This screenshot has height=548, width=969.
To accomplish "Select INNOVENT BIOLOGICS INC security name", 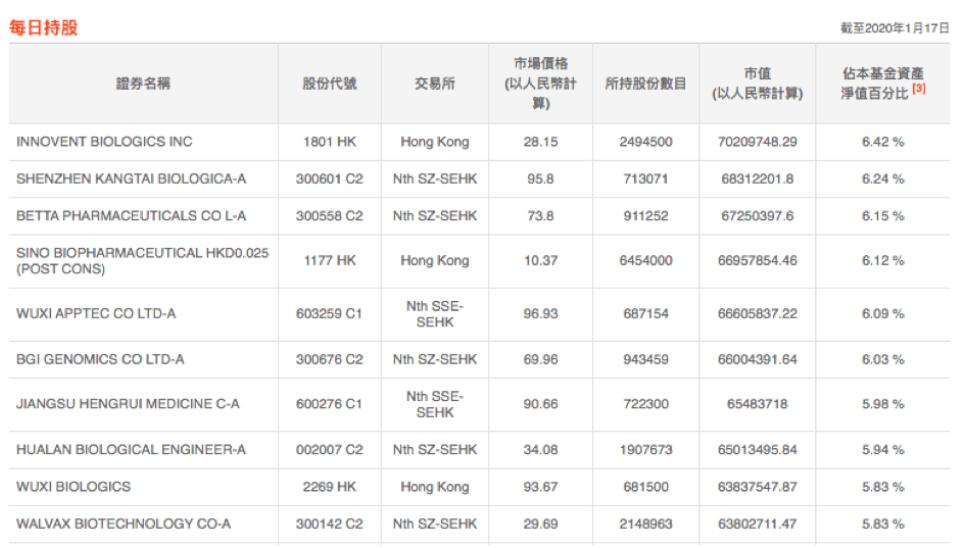I will point(104,141).
